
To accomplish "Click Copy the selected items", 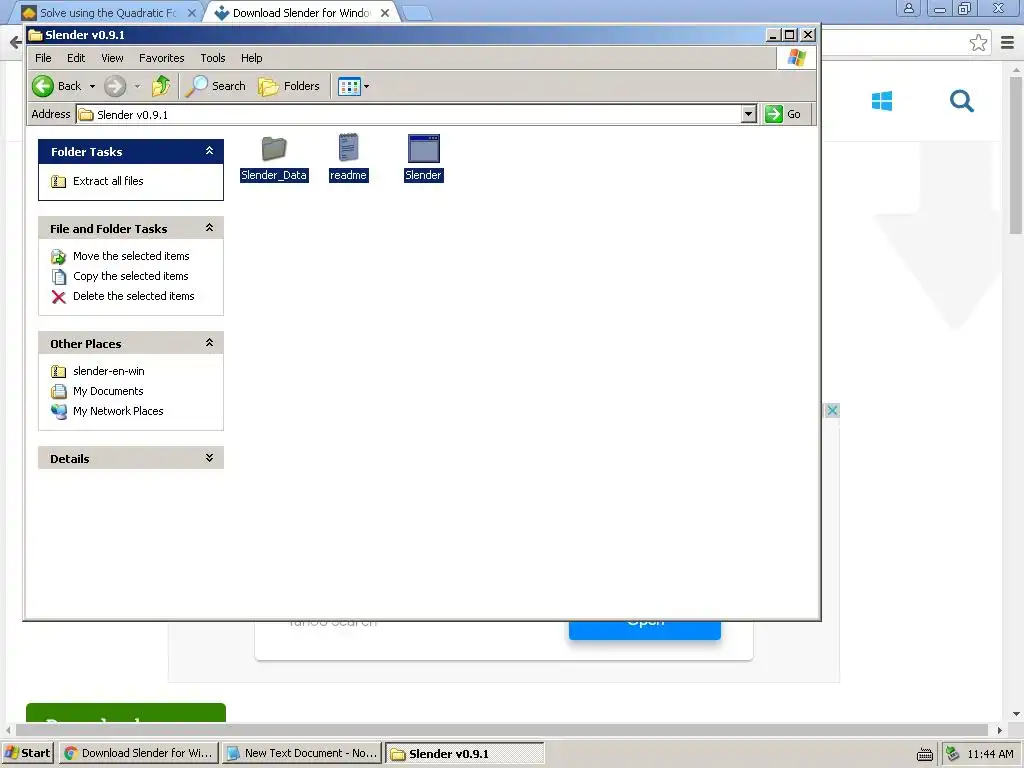I will [x=131, y=276].
